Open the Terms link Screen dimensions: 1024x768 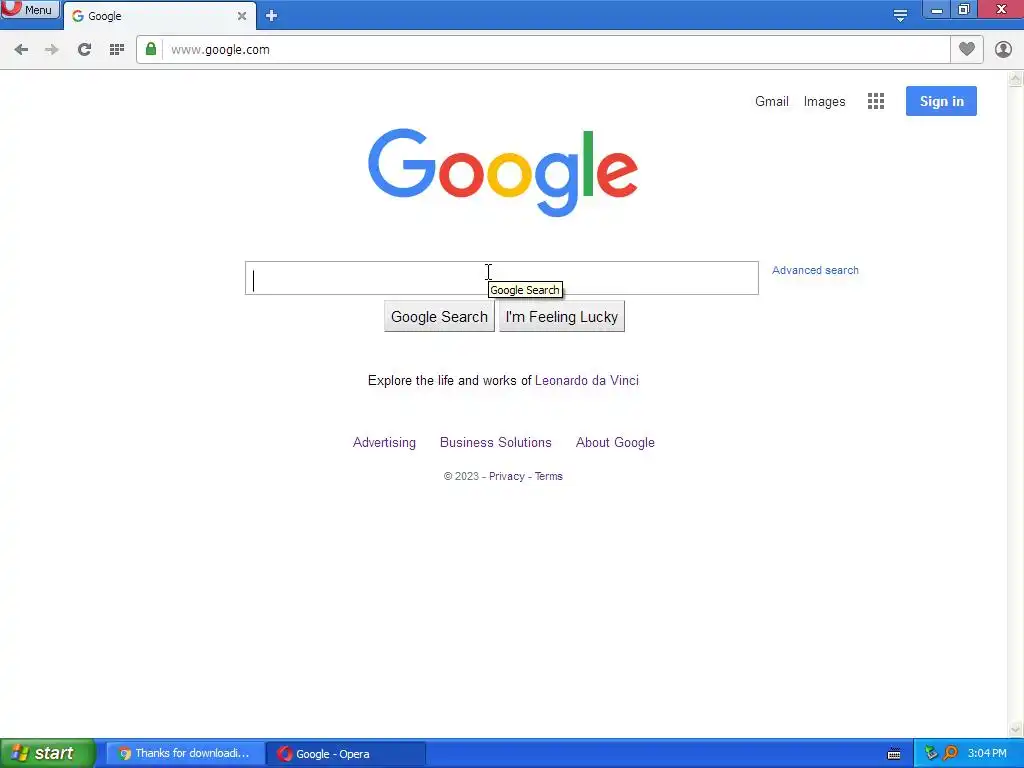coord(549,477)
